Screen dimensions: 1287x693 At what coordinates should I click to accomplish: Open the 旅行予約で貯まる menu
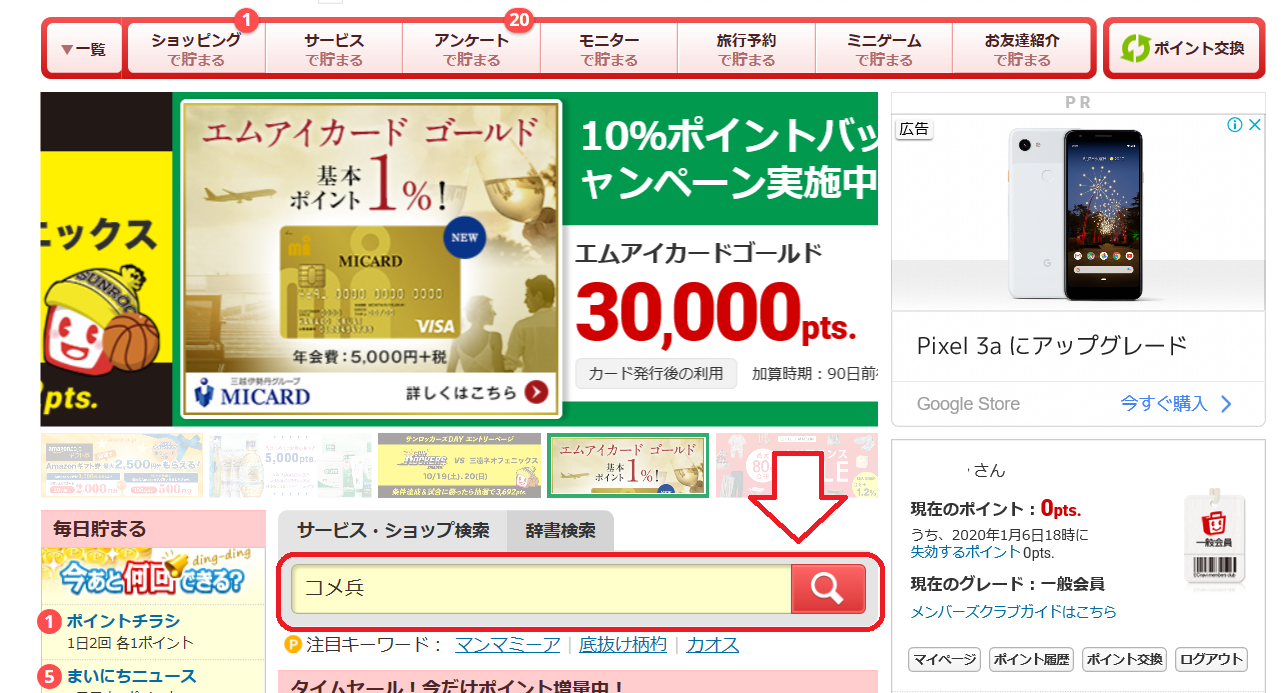[x=747, y=48]
